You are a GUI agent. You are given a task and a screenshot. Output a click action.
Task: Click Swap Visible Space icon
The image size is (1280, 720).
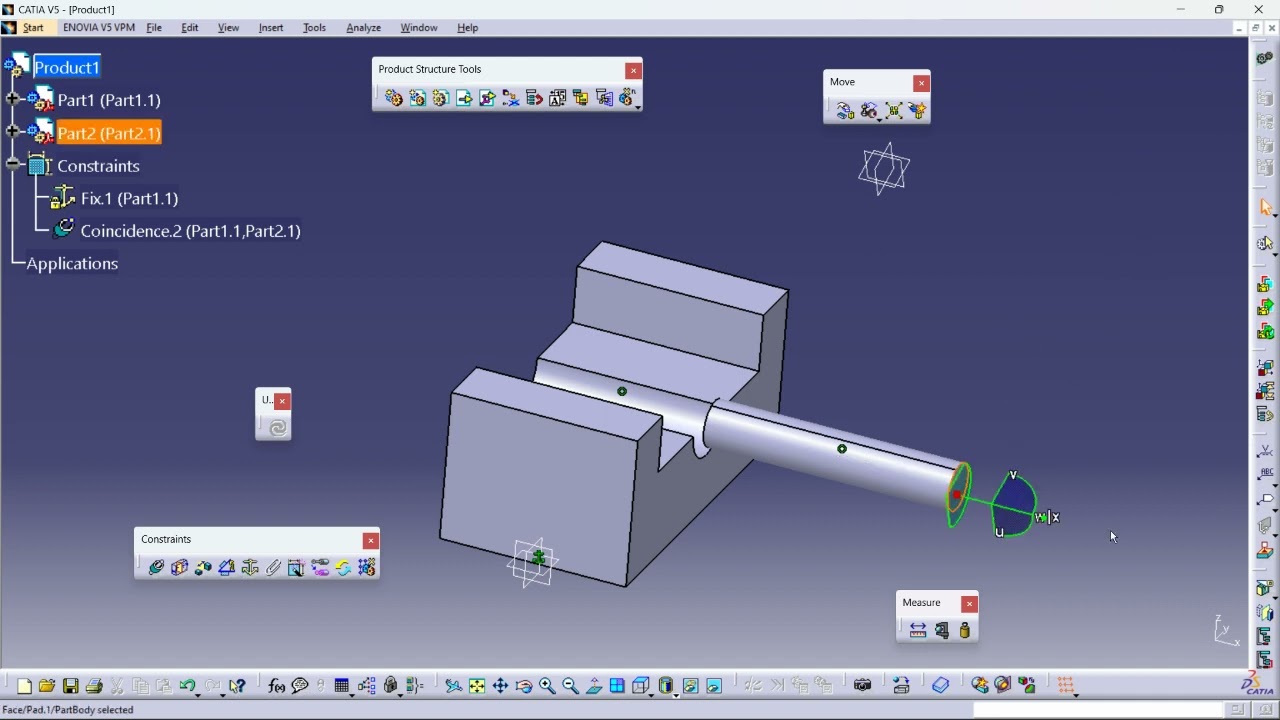[714, 686]
